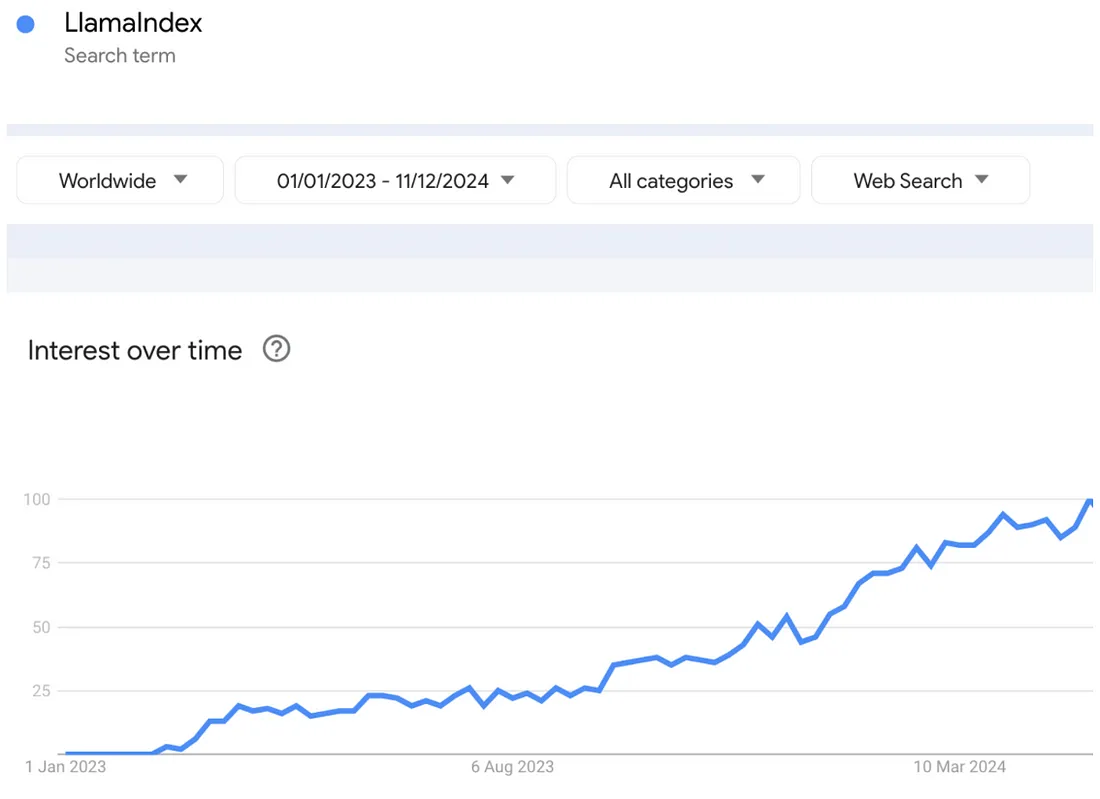The width and height of the screenshot is (1100, 799).
Task: Select the LlamaIndex search term title
Action: click(x=133, y=23)
